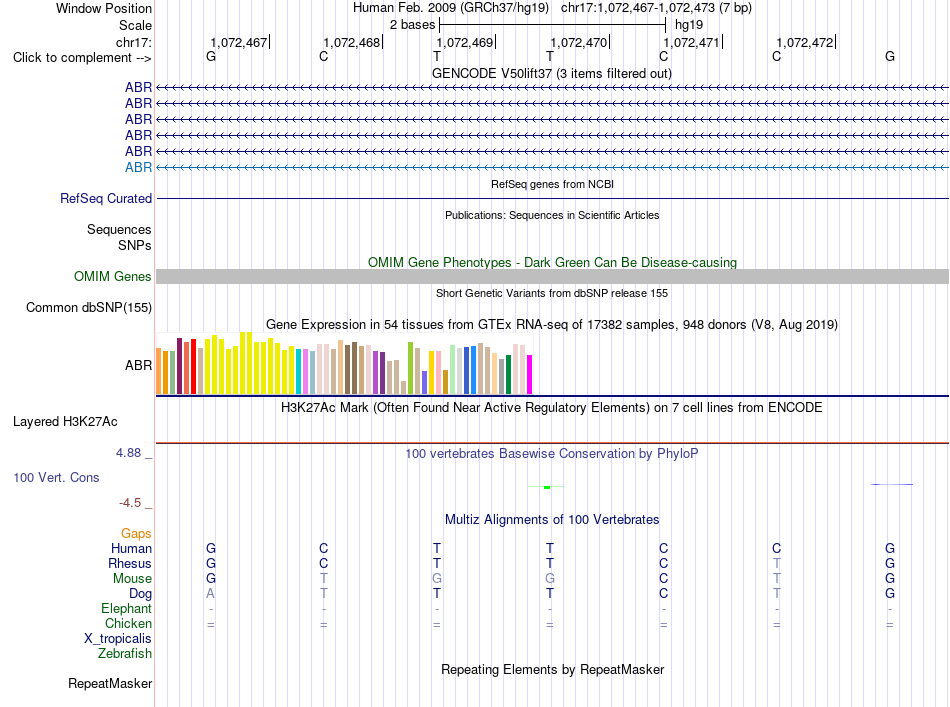Click the X_tropicalis species label
This screenshot has width=950, height=707.
click(x=118, y=639)
